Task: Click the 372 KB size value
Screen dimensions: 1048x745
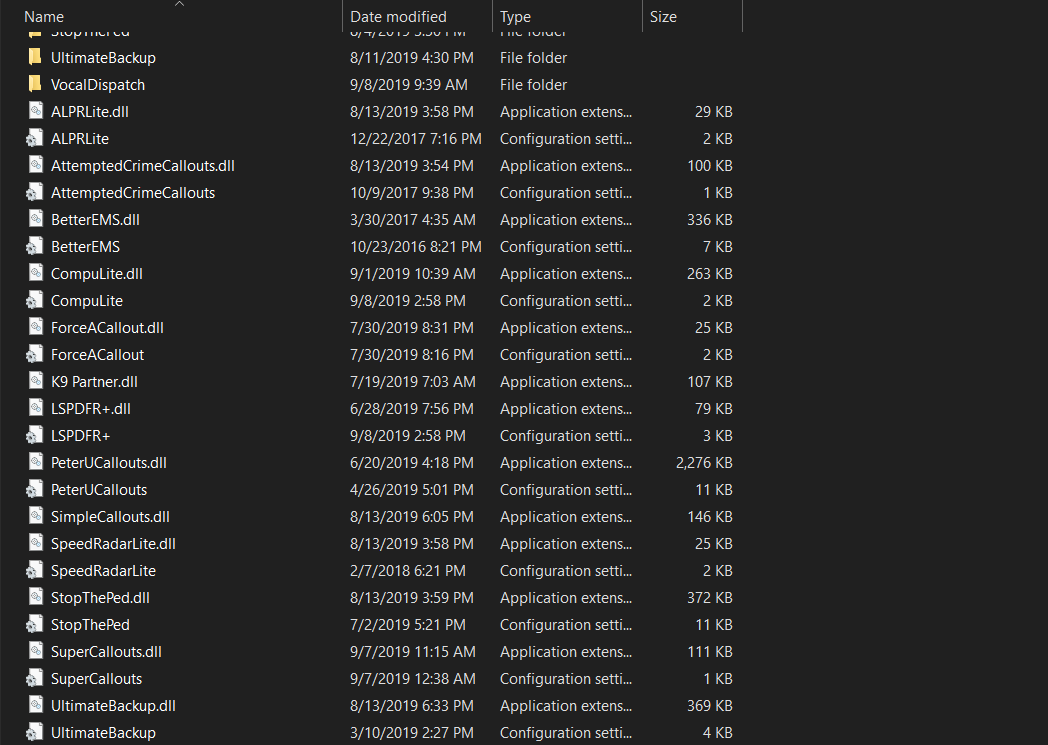Action: tap(709, 598)
